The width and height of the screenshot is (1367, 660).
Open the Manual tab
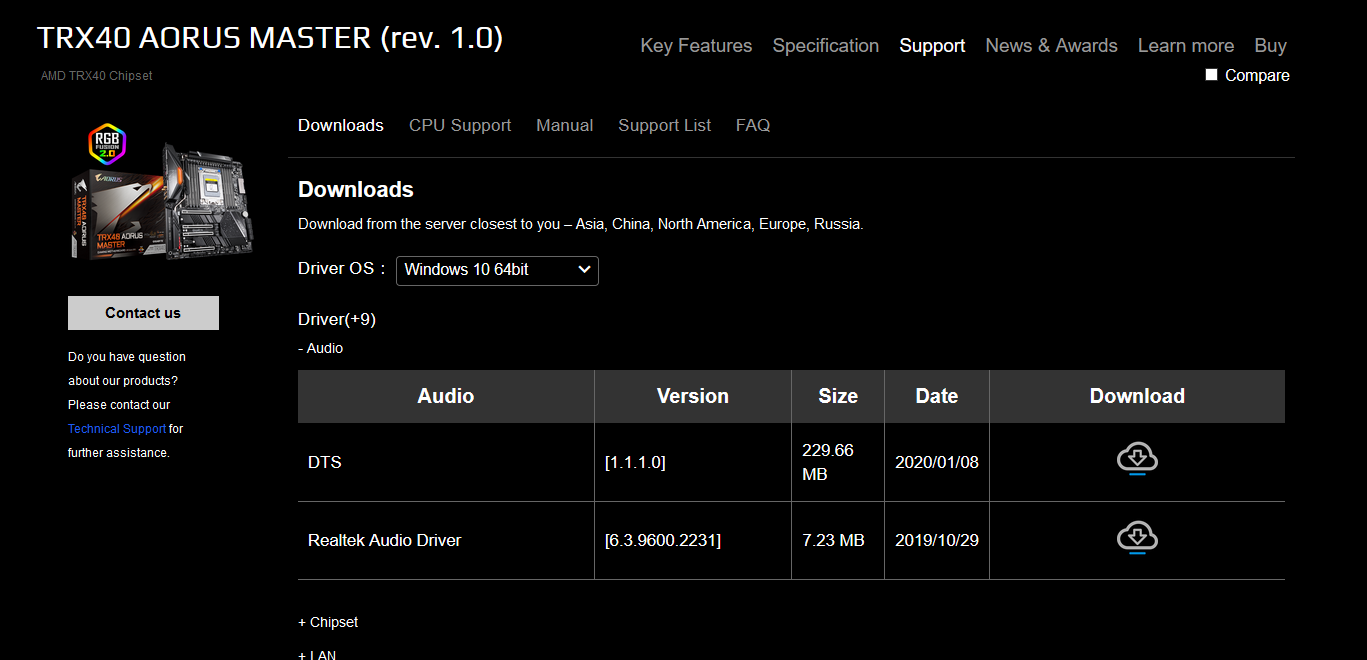pyautogui.click(x=564, y=125)
